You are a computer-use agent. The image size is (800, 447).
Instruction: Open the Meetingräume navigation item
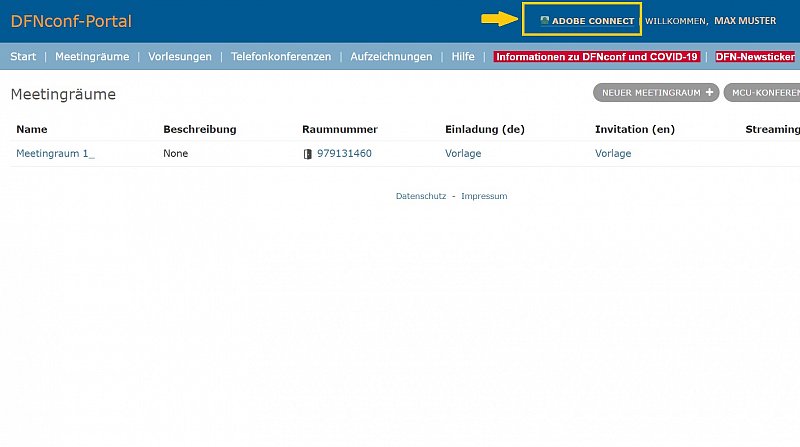(x=92, y=57)
